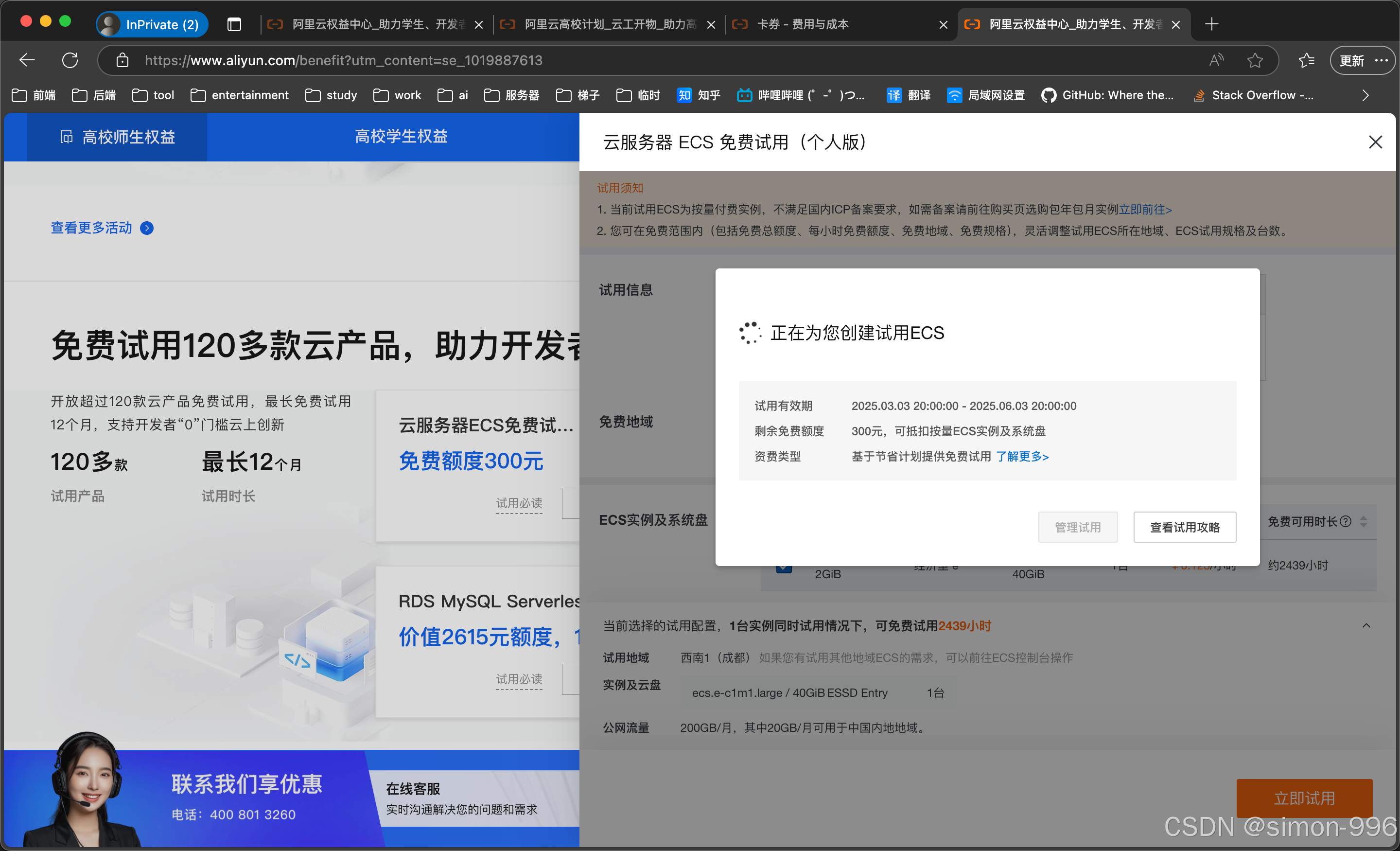Click the 云服务器ECS免费试 card title

click(486, 425)
